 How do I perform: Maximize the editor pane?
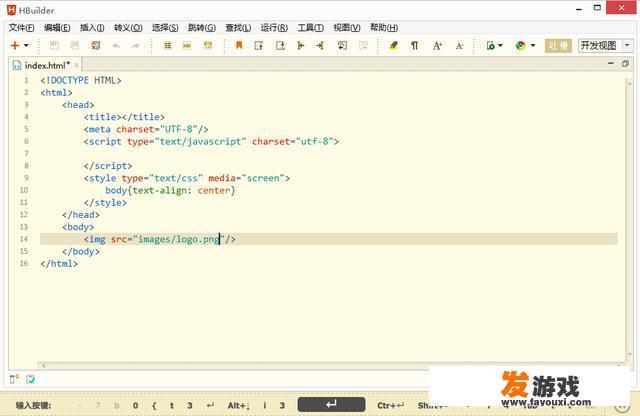pyautogui.click(x=625, y=63)
